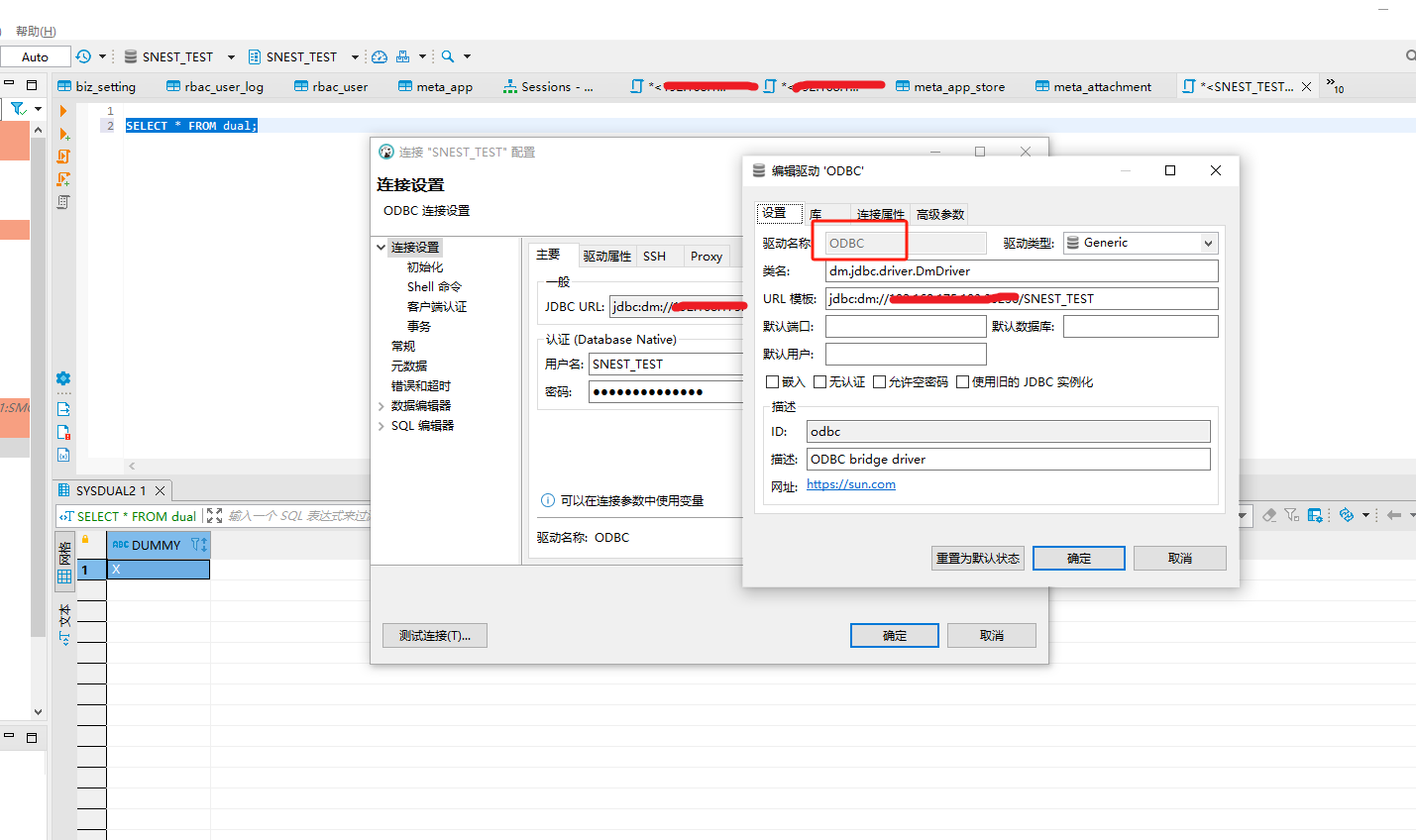Open the https://sun.com link

[x=850, y=484]
